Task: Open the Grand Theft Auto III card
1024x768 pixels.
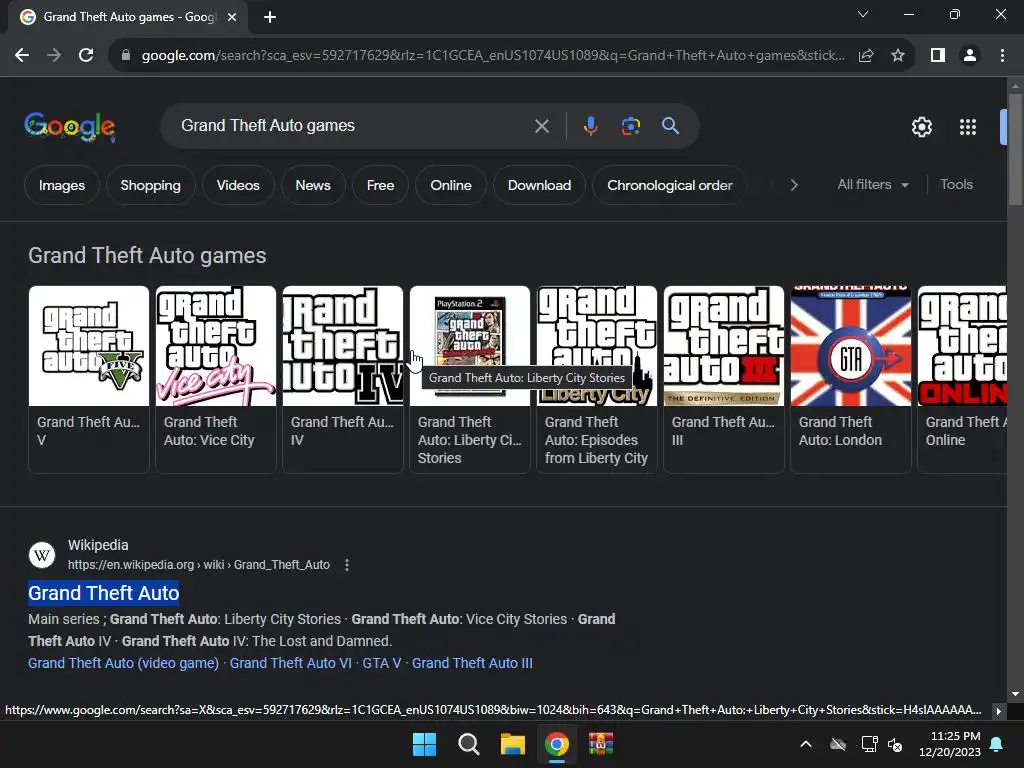Action: (724, 379)
